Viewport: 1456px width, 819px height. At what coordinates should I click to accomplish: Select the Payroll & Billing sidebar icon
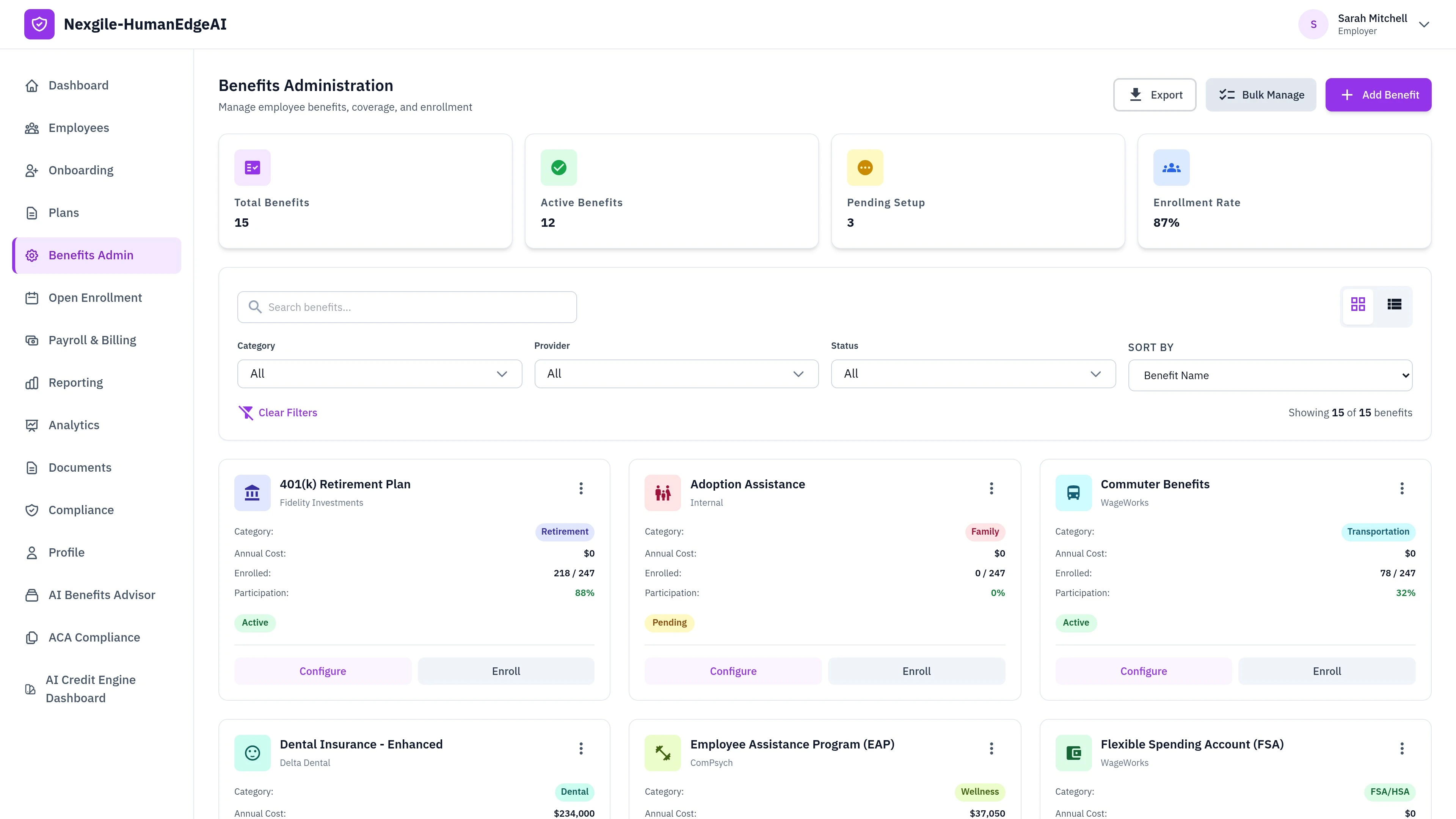pos(31,340)
